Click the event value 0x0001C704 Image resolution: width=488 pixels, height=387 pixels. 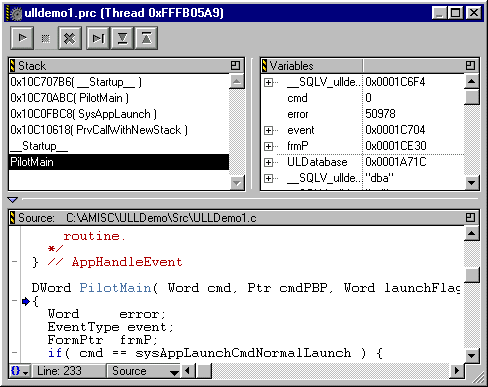[395, 130]
